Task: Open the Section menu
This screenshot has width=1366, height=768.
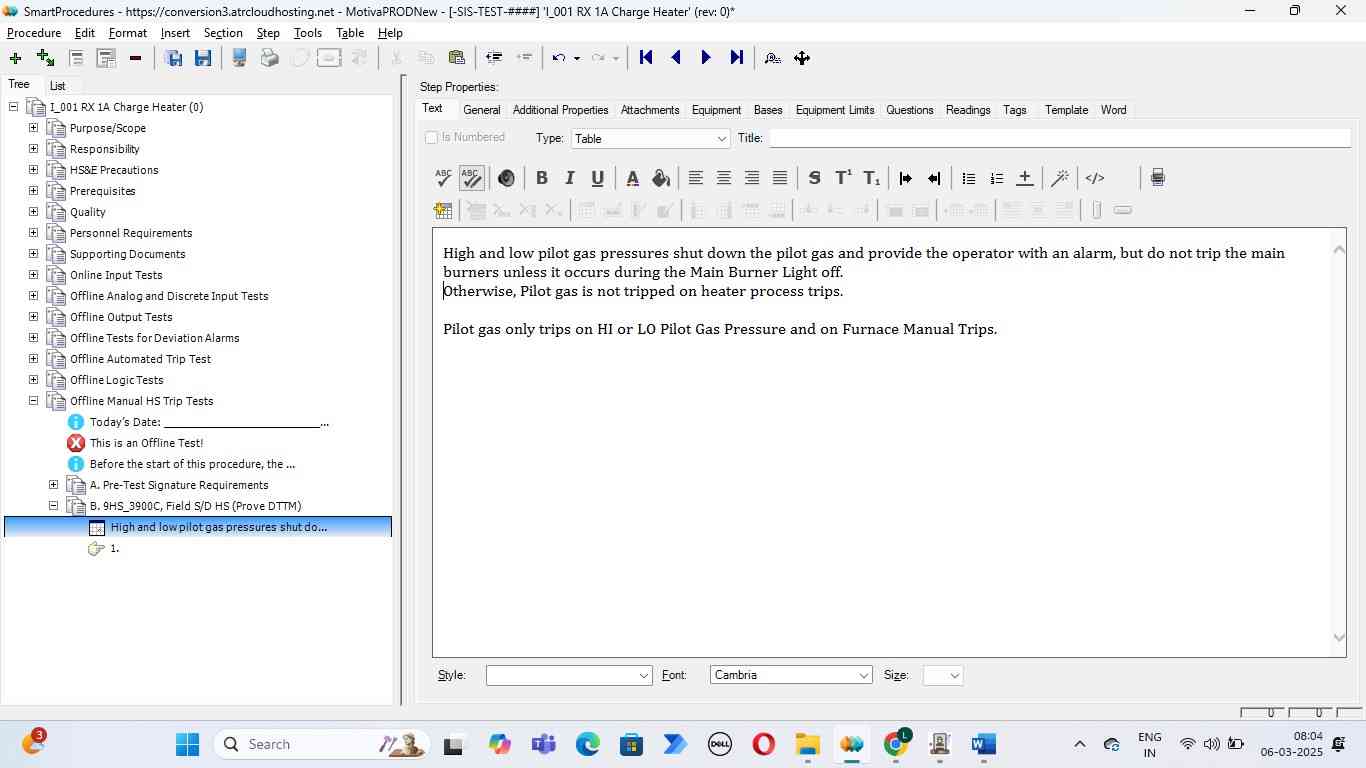Action: point(223,33)
